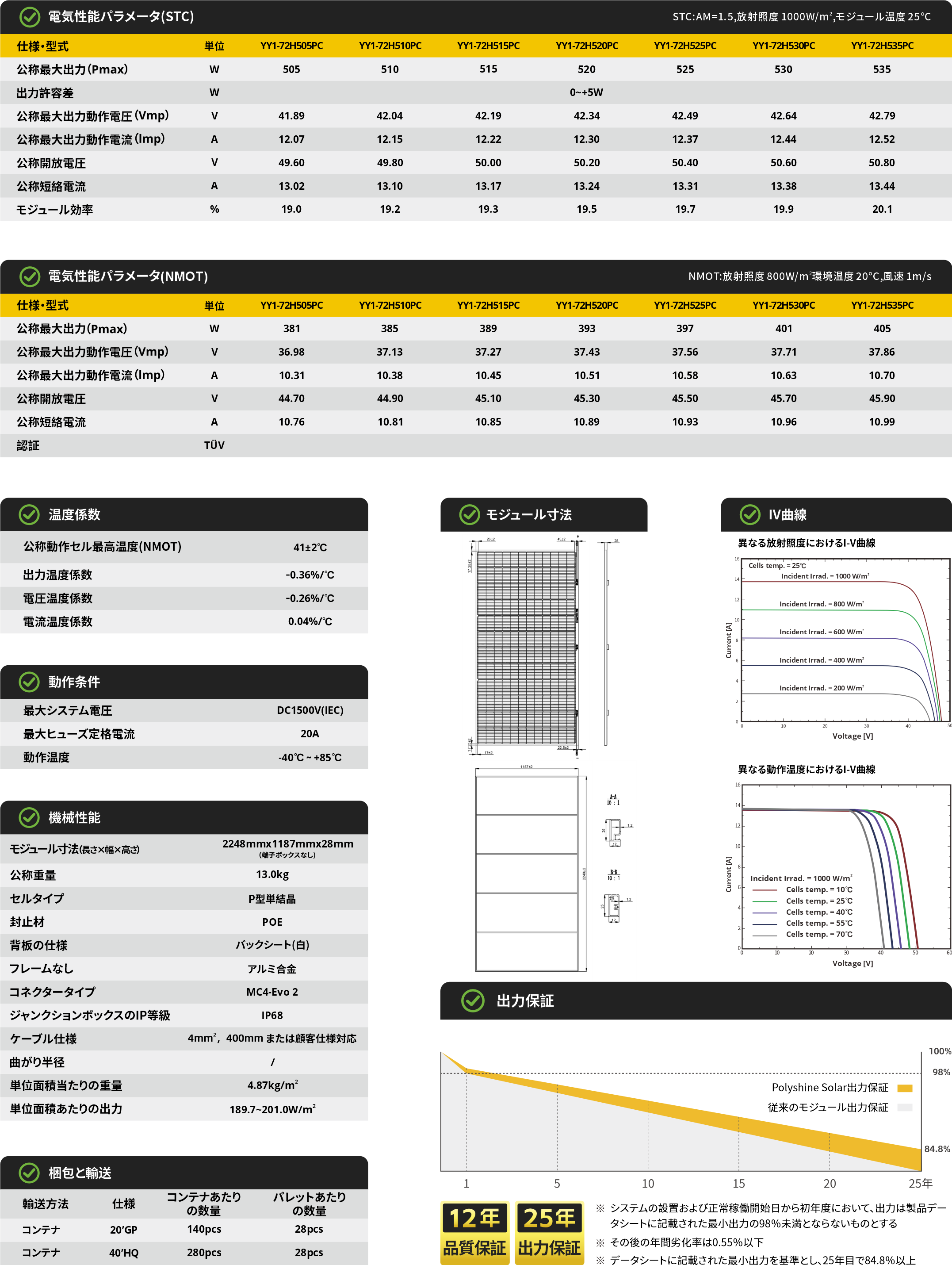
Task: Click the YY1-72H505PC column header in STC table
Action: (291, 46)
